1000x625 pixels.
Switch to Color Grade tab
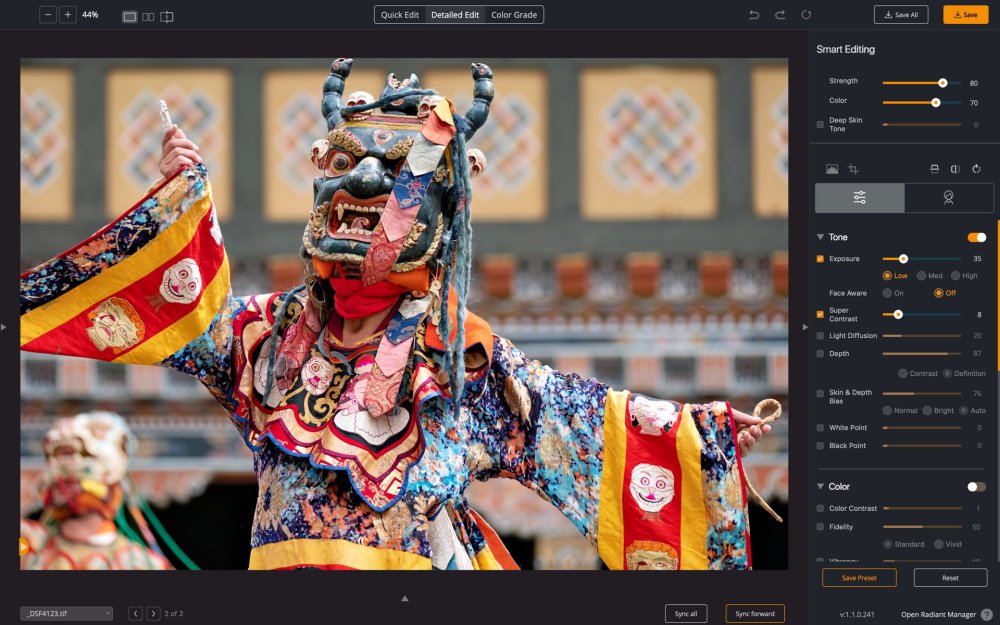point(514,15)
